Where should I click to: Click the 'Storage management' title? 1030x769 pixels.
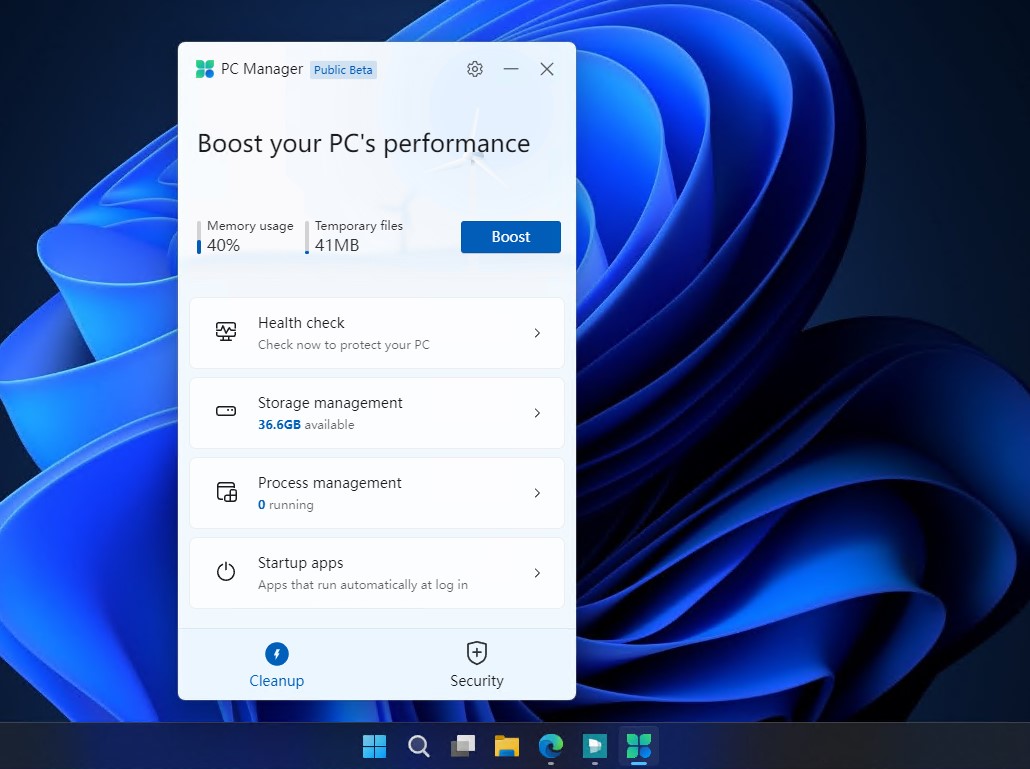(330, 403)
